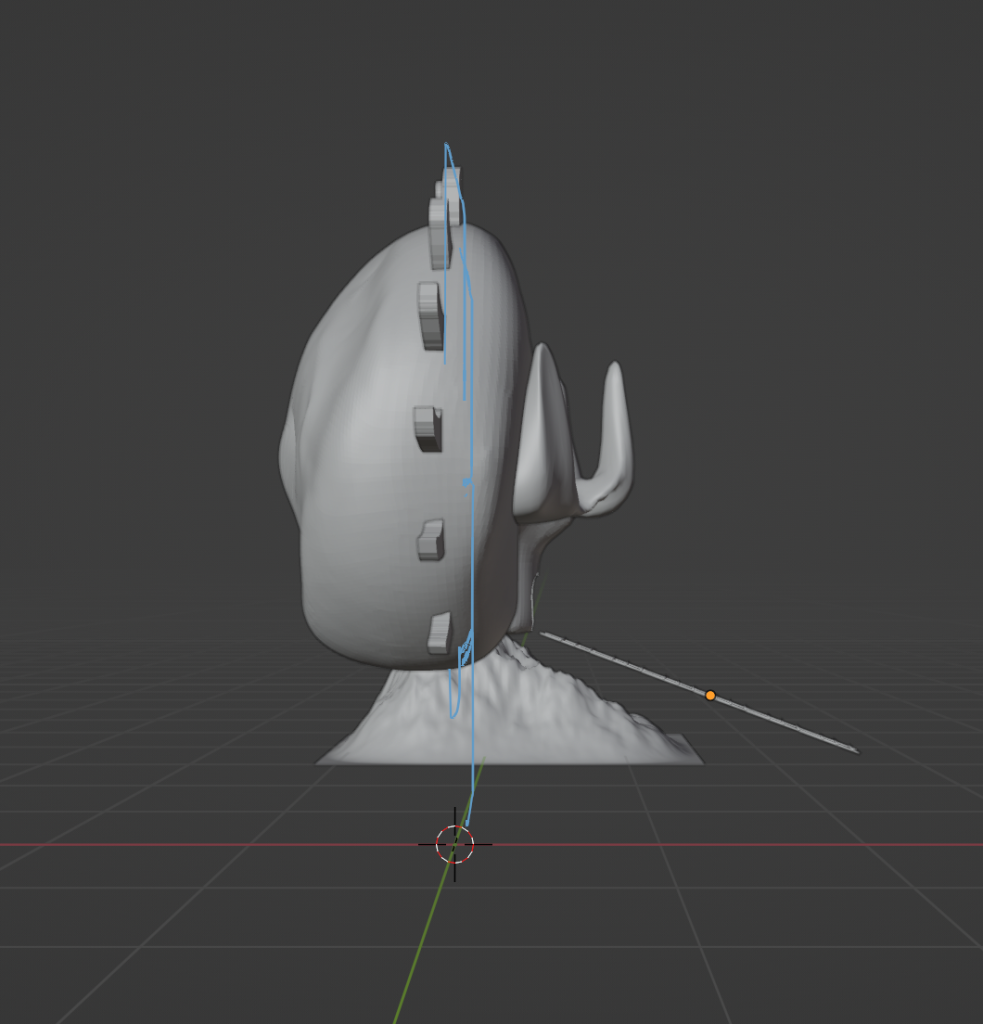Select the blue curve loop over the mound
The height and width of the screenshot is (1024, 983).
click(x=455, y=690)
